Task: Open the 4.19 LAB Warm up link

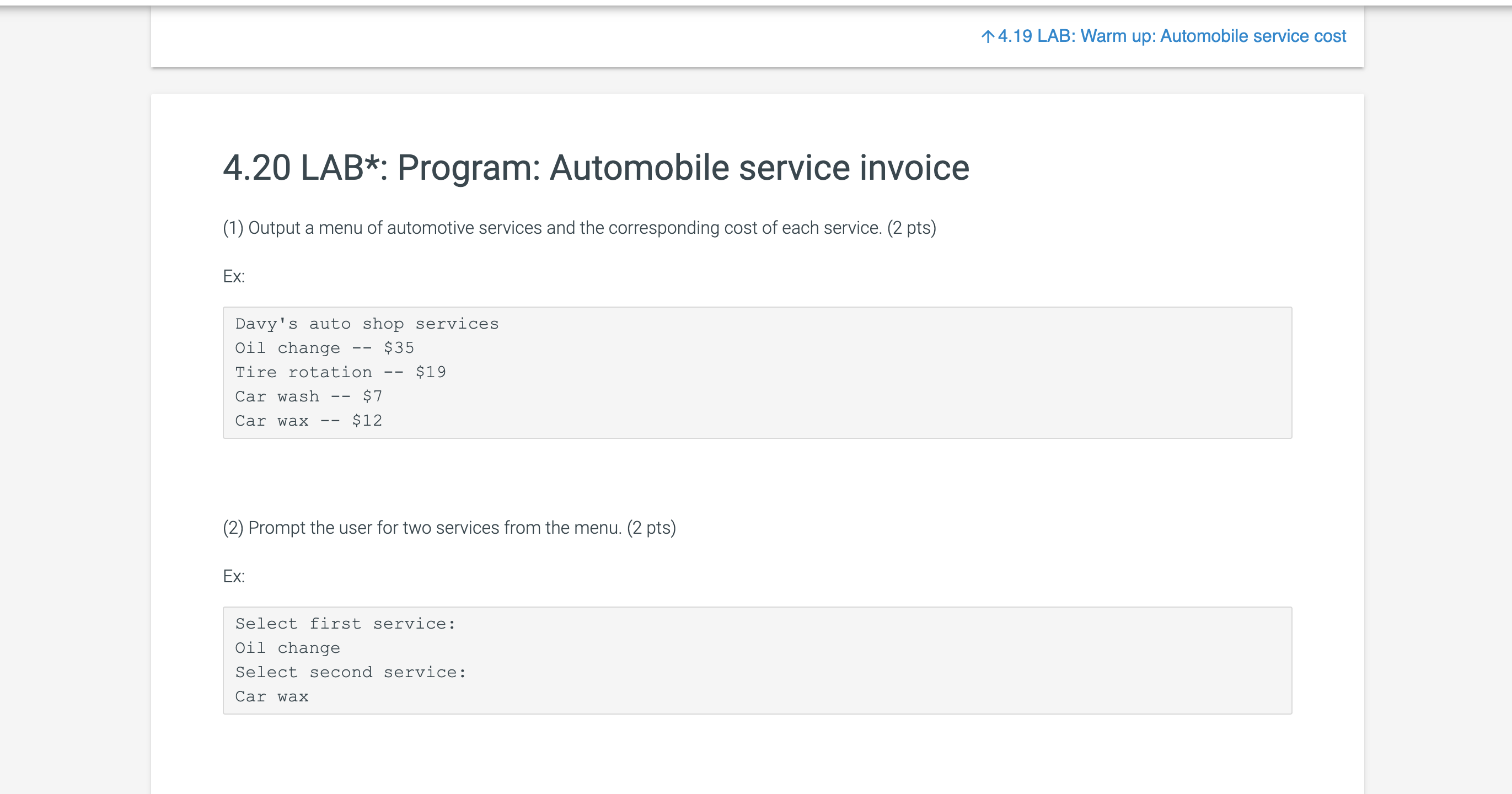Action: pyautogui.click(x=1163, y=36)
